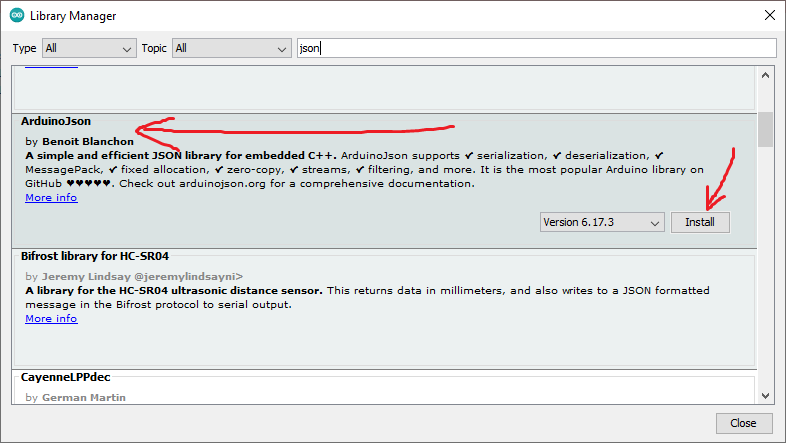Open More info link for Bifrost library
The height and width of the screenshot is (443, 786).
point(51,318)
